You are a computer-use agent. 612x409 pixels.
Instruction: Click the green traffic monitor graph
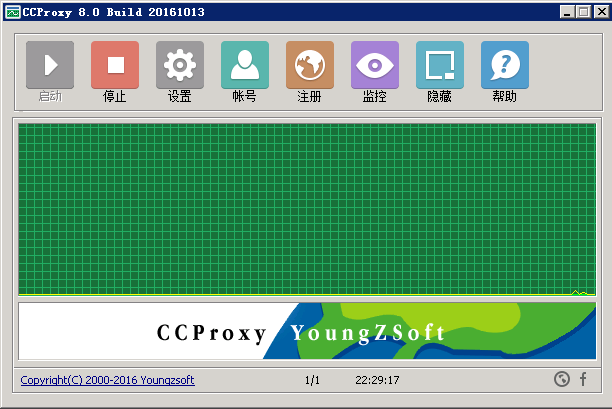click(x=306, y=208)
